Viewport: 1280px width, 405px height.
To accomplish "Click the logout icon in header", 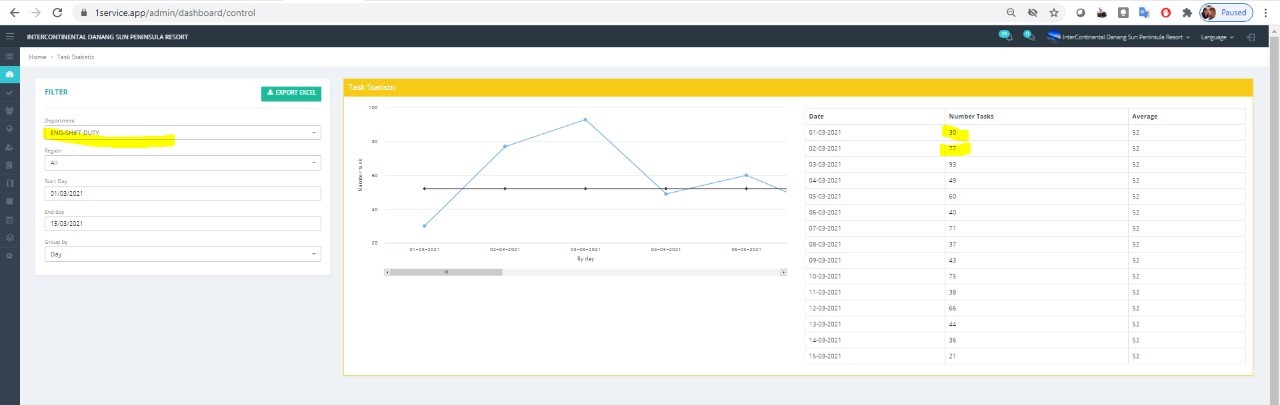I will click(x=1251, y=37).
